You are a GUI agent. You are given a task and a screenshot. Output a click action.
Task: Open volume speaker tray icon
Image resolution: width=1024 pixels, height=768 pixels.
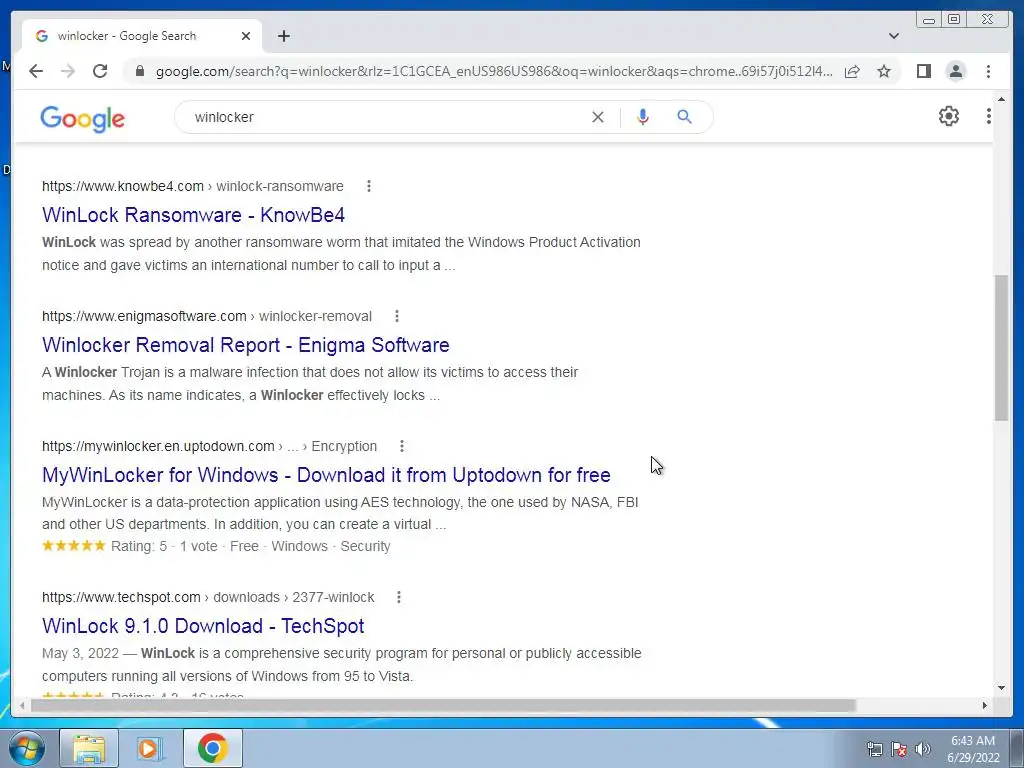tap(922, 750)
